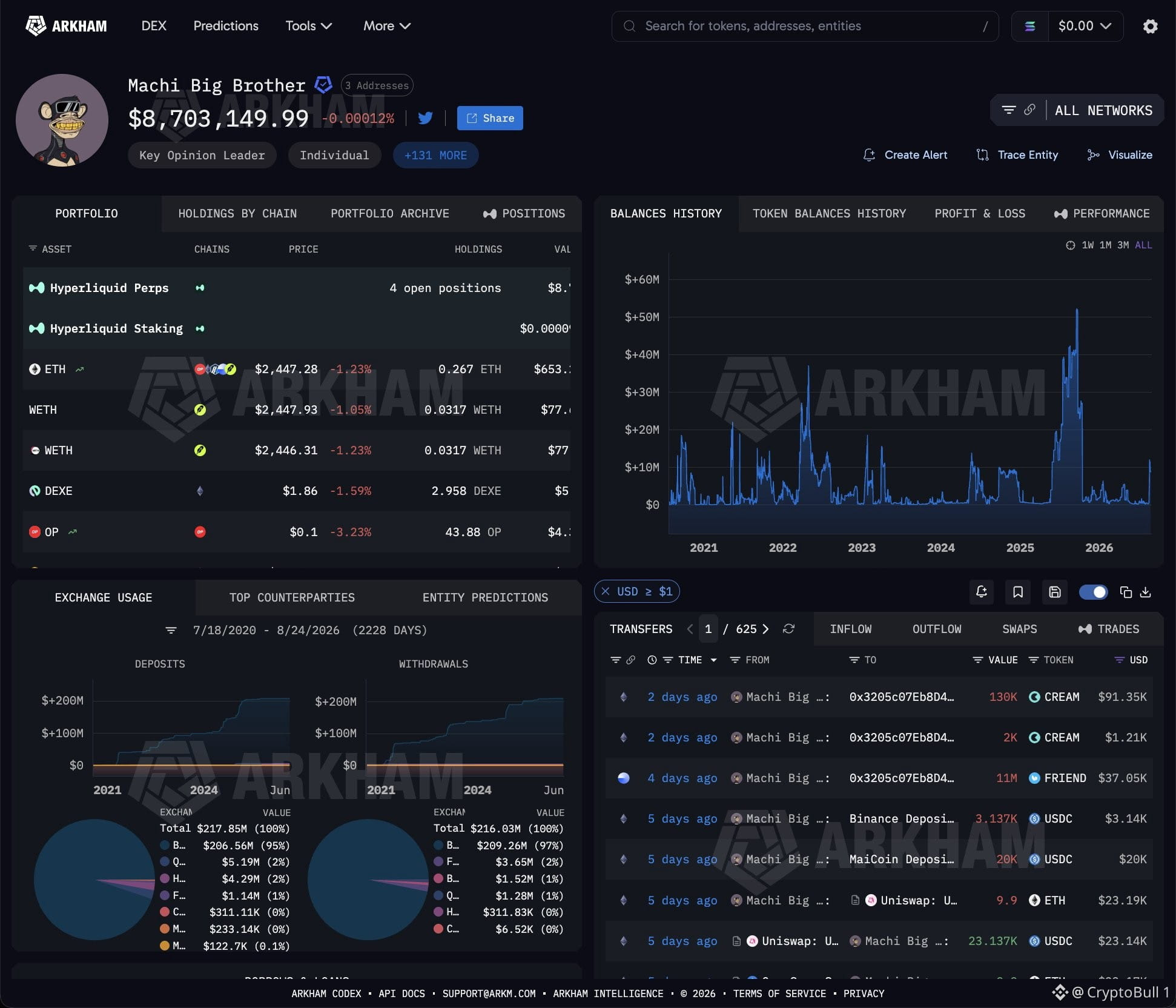
Task: Click the save (floppy disk) icon above transfers
Action: (x=1055, y=592)
